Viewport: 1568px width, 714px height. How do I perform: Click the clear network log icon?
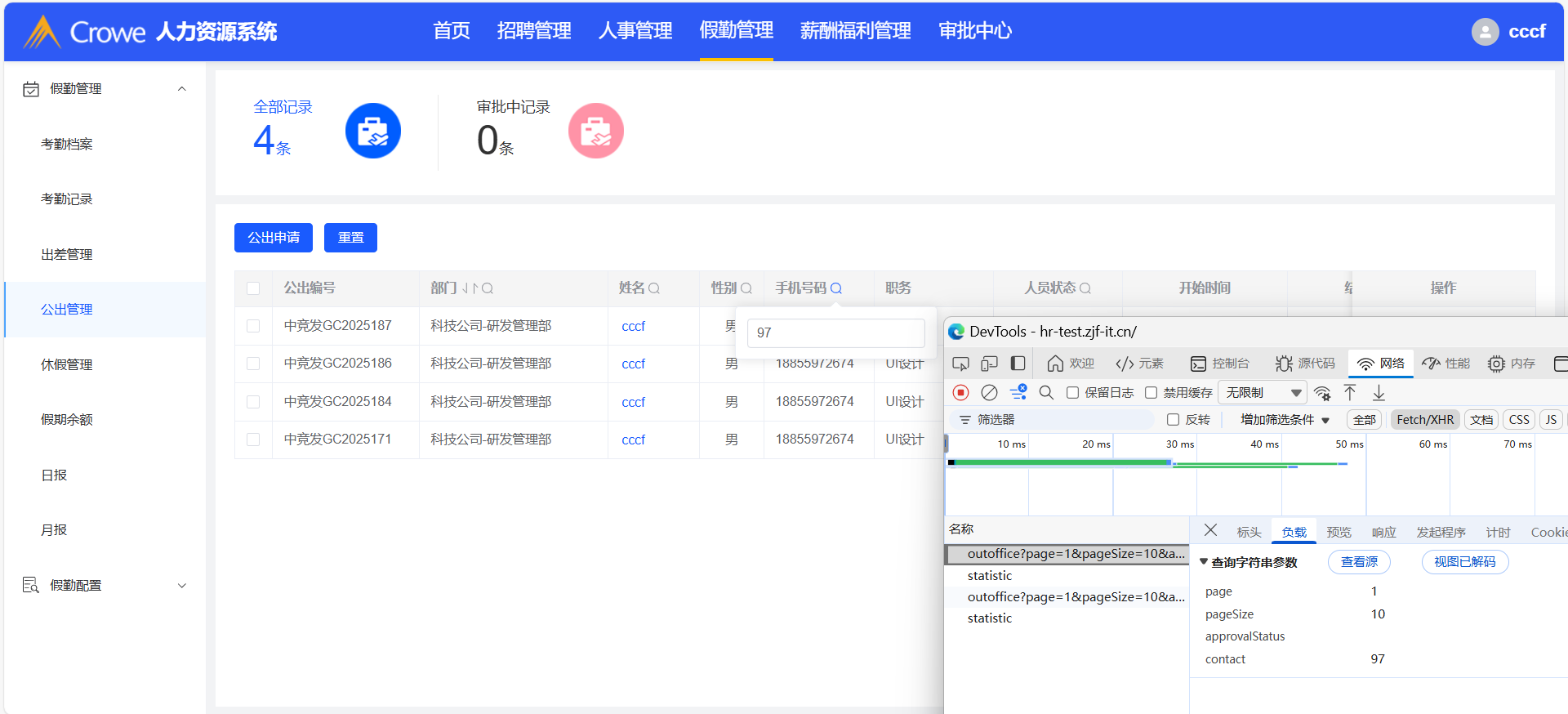(989, 393)
